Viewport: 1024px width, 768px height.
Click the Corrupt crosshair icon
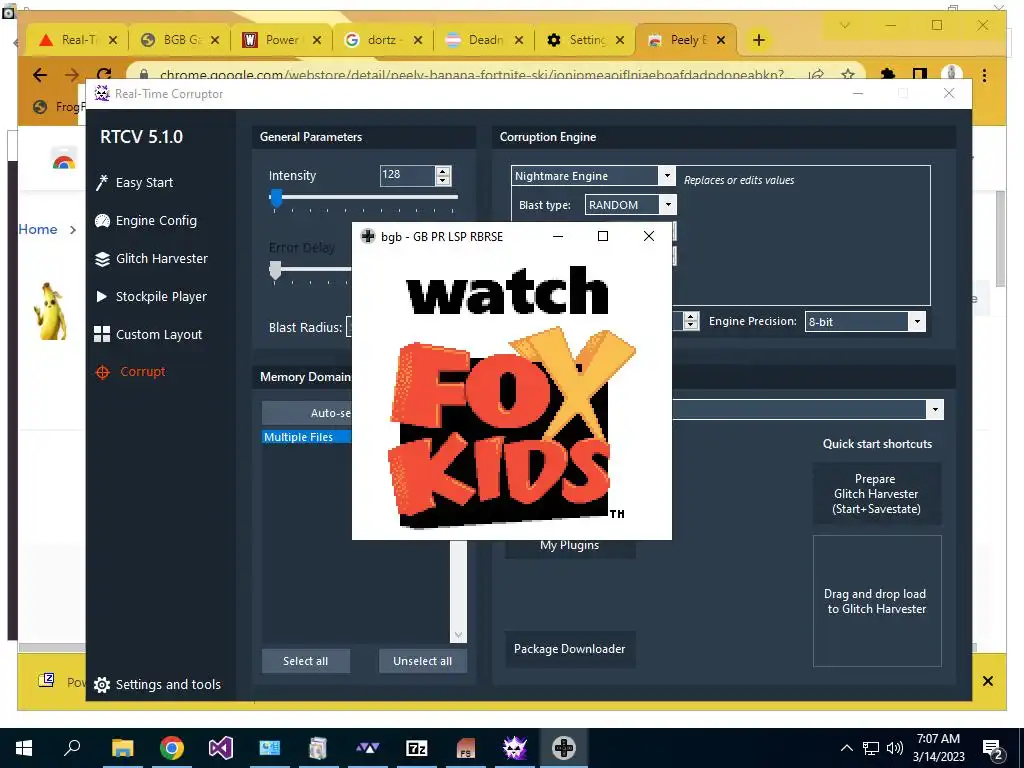[x=103, y=372]
